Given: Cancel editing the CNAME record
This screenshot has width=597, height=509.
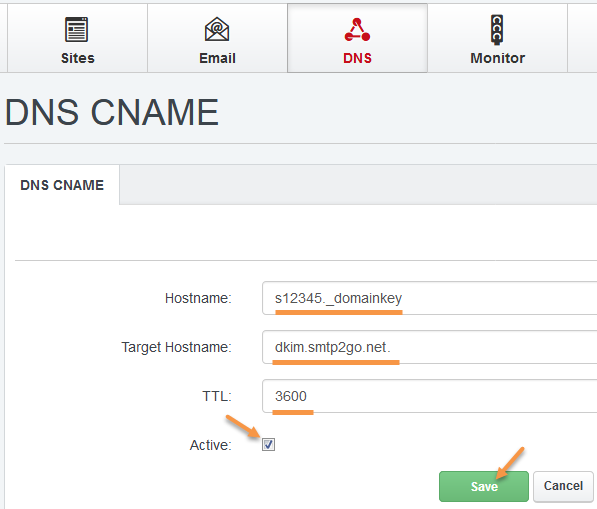Looking at the screenshot, I should coord(563,486).
